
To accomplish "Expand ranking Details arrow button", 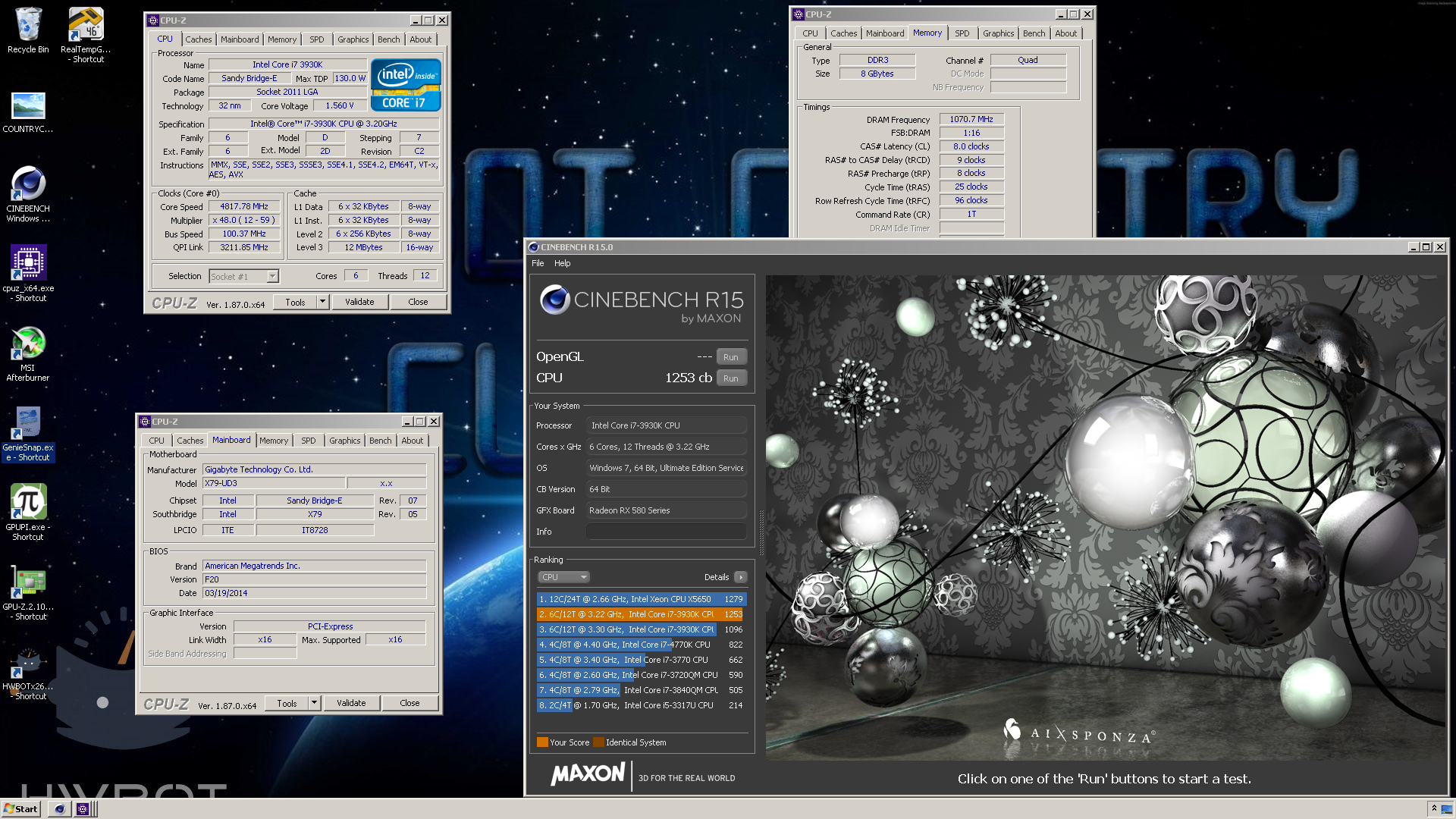I will [x=741, y=577].
